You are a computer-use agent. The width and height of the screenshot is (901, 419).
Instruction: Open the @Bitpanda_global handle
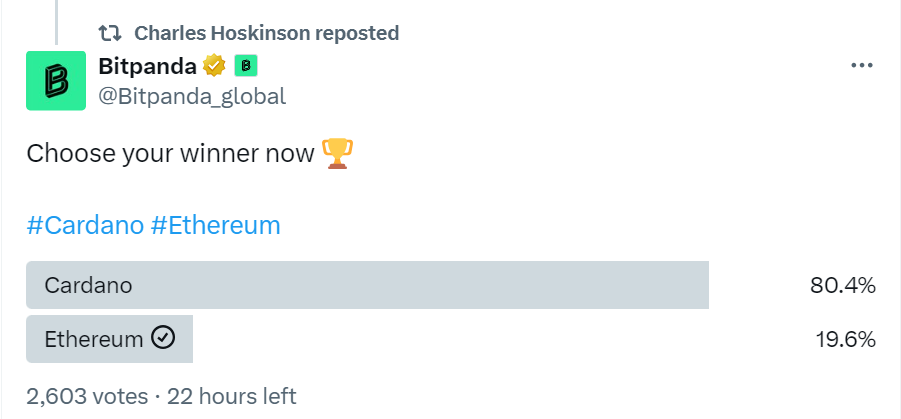tap(192, 96)
